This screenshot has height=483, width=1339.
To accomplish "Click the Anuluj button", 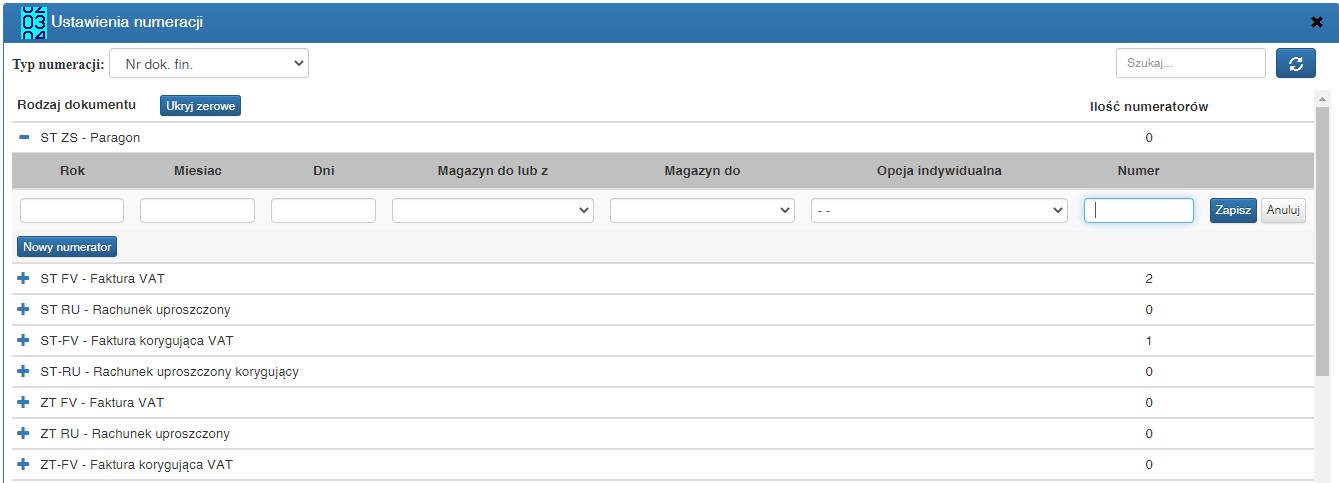I will pos(1283,210).
